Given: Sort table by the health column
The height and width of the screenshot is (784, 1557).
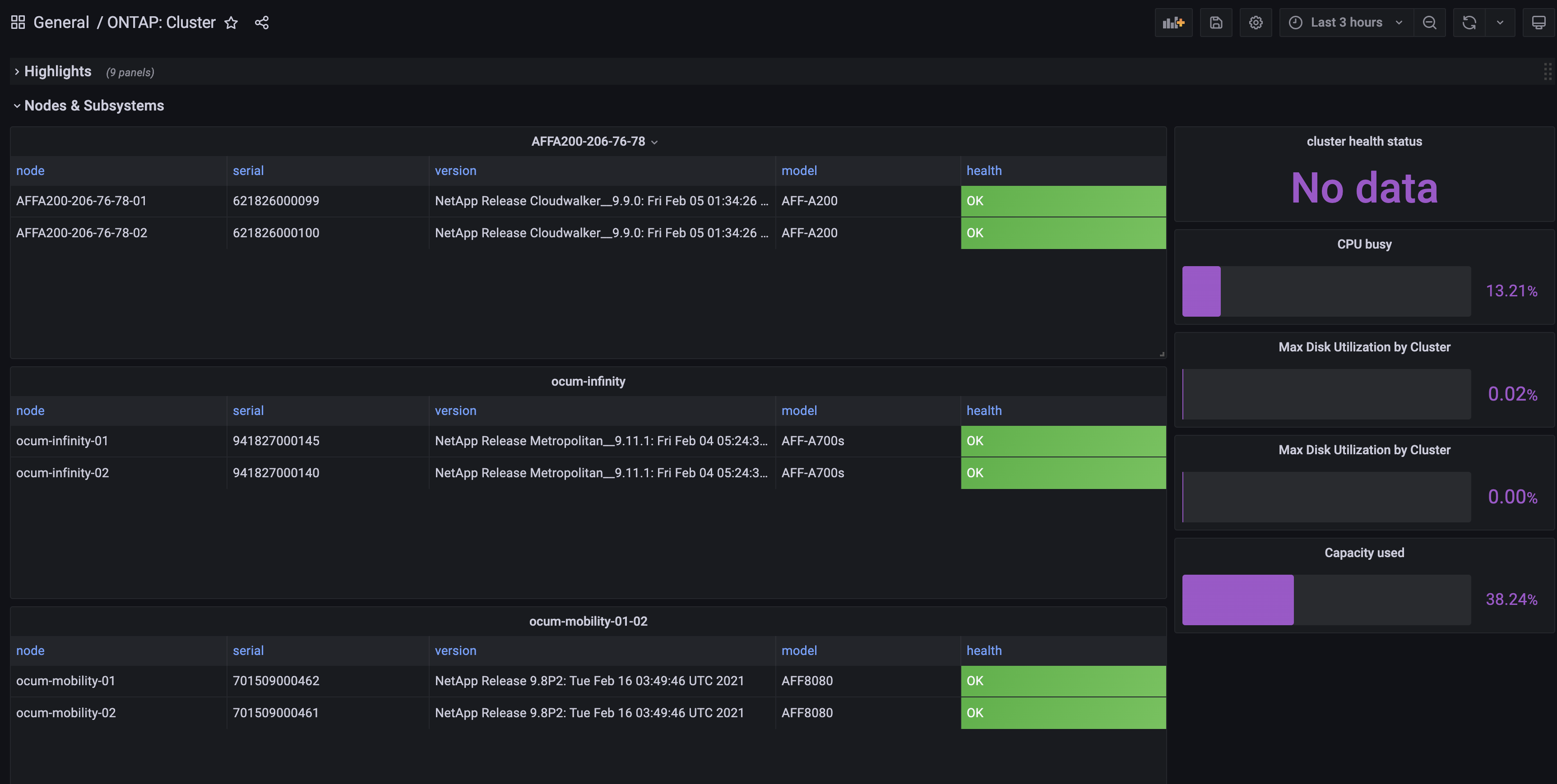Looking at the screenshot, I should 984,171.
